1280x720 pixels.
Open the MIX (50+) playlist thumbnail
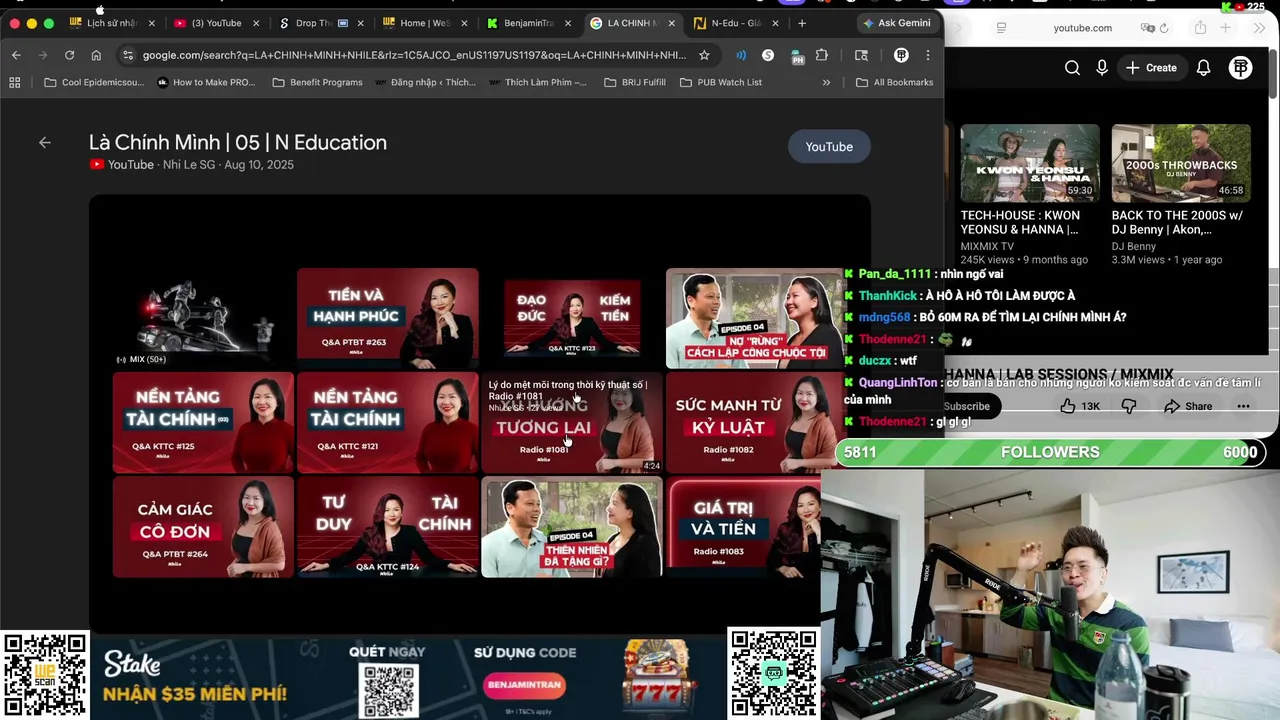click(x=203, y=318)
